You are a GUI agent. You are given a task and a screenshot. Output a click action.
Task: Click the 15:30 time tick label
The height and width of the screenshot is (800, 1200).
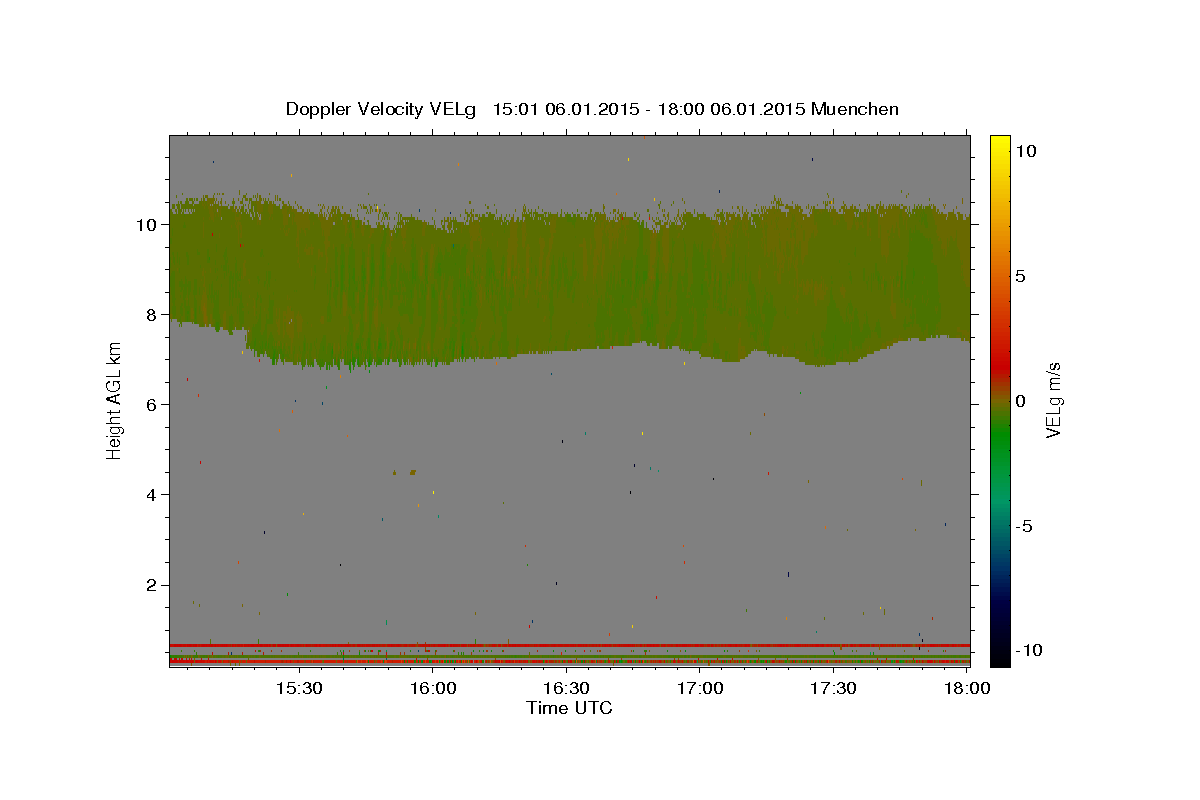pyautogui.click(x=299, y=688)
